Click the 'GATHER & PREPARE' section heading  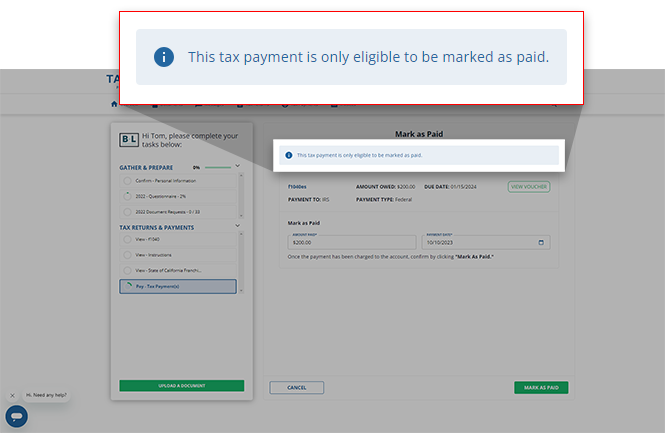pos(146,168)
